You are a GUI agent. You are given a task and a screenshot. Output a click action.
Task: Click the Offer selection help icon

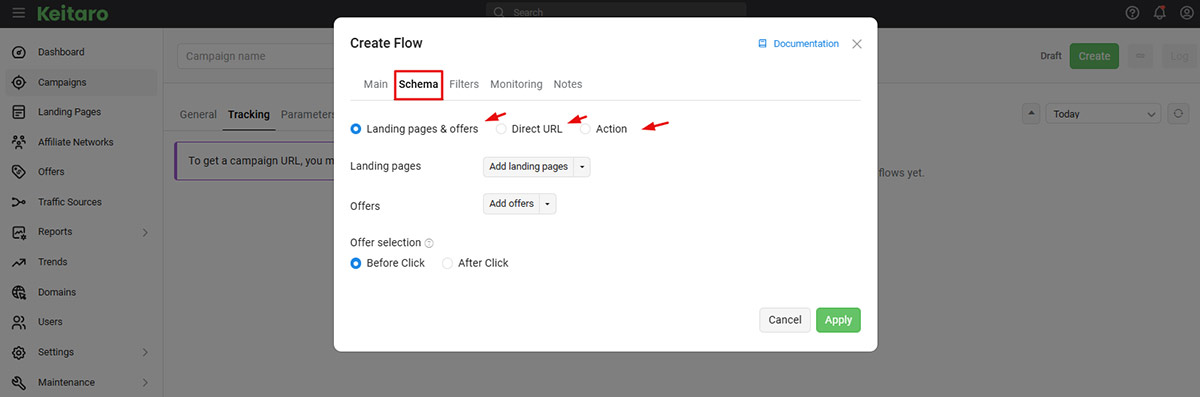429,243
